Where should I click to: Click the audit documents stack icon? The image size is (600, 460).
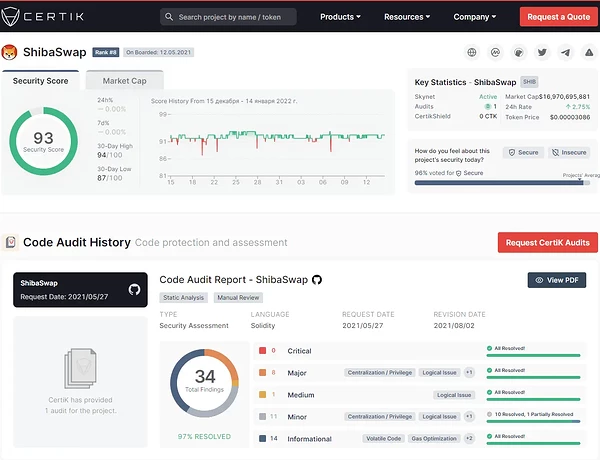tap(80, 368)
